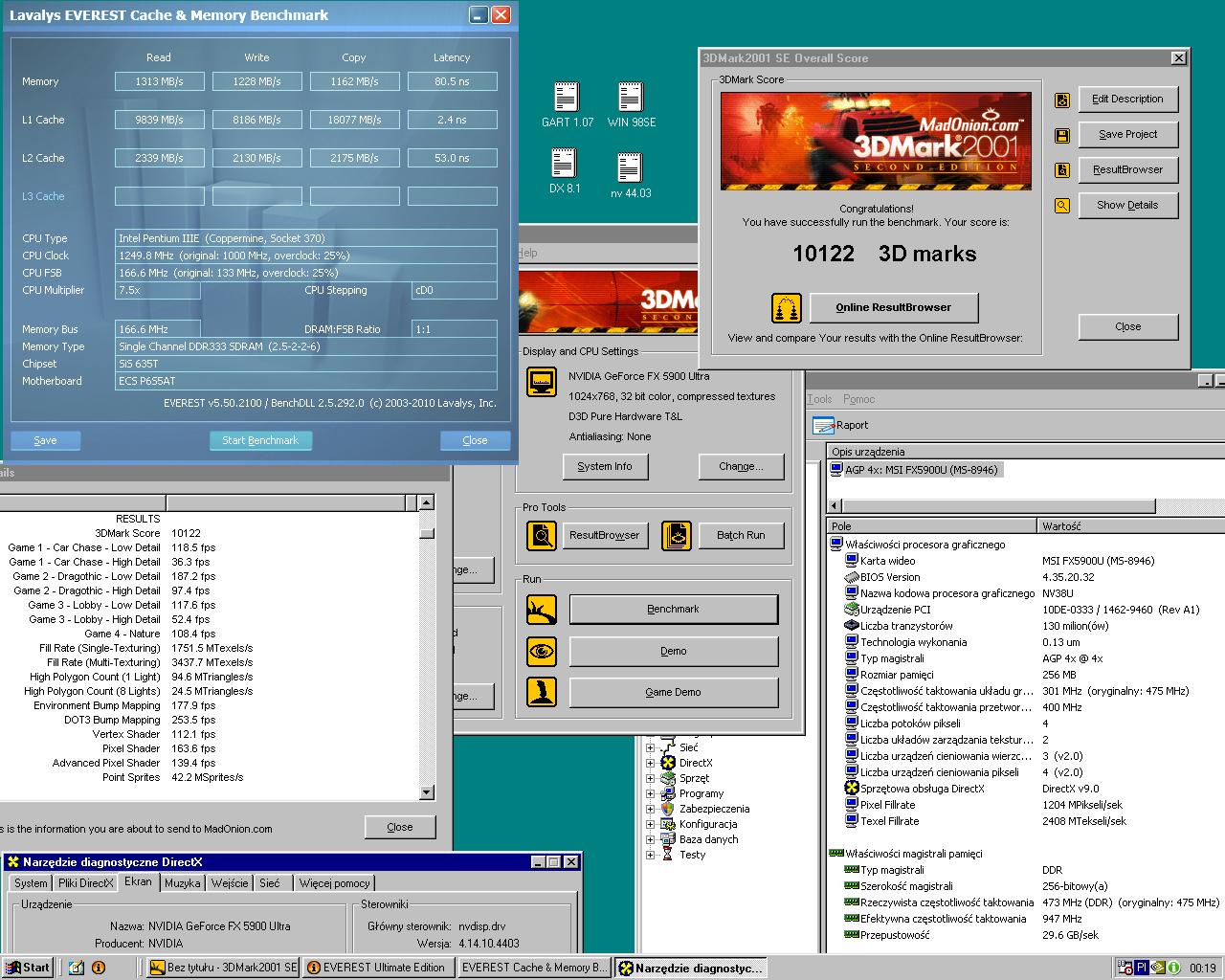Screen dimensions: 1225x980
Task: Click system clock showing 00:19
Action: pos(1203,969)
